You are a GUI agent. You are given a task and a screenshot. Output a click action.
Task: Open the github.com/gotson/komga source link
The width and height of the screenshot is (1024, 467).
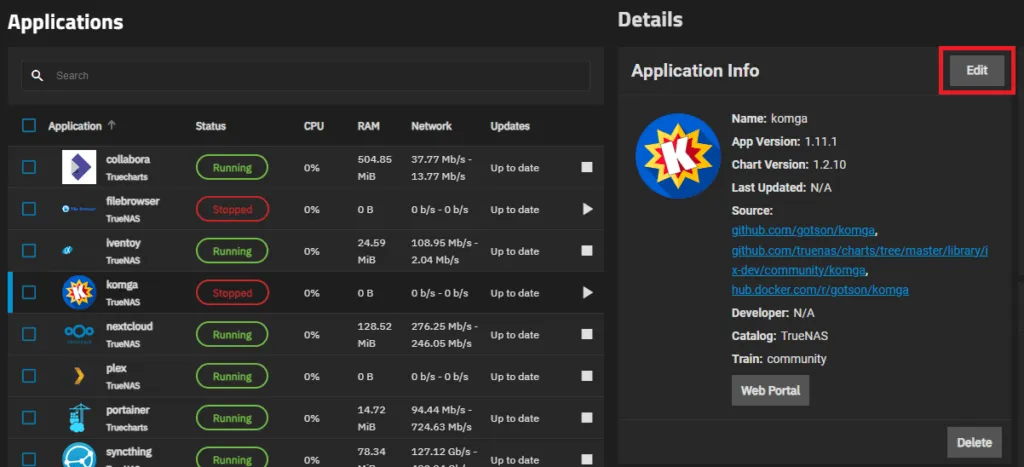[x=803, y=231]
